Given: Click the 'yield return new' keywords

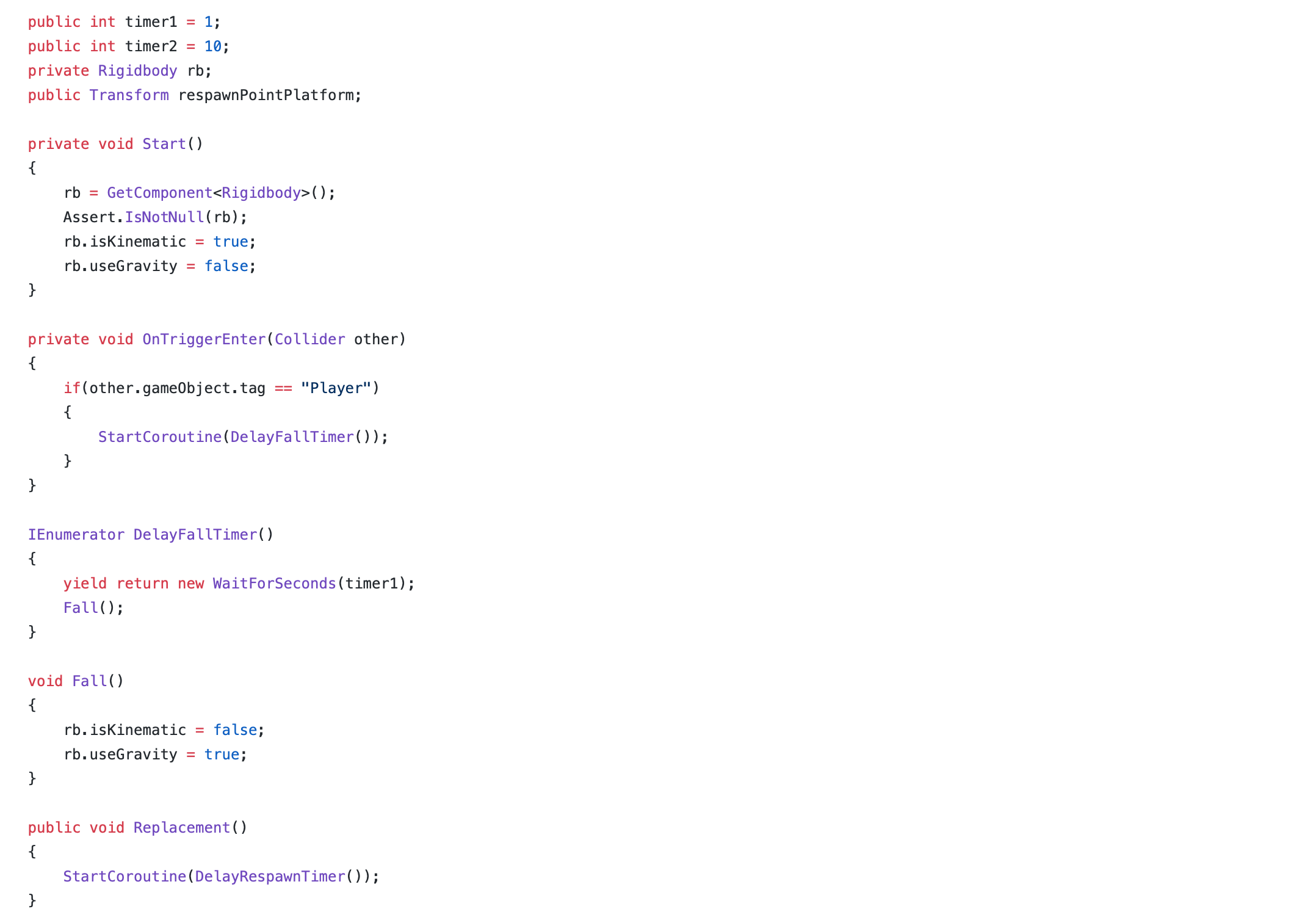Looking at the screenshot, I should [x=133, y=584].
